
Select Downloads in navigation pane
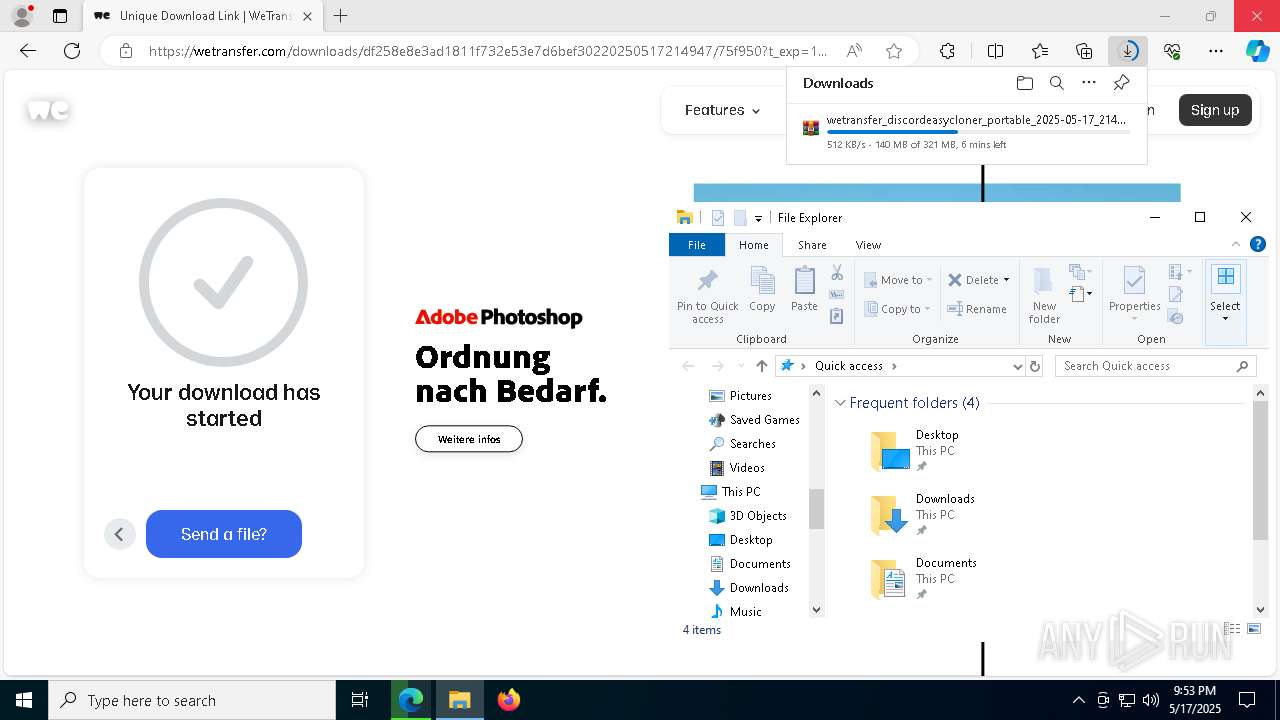coord(759,588)
